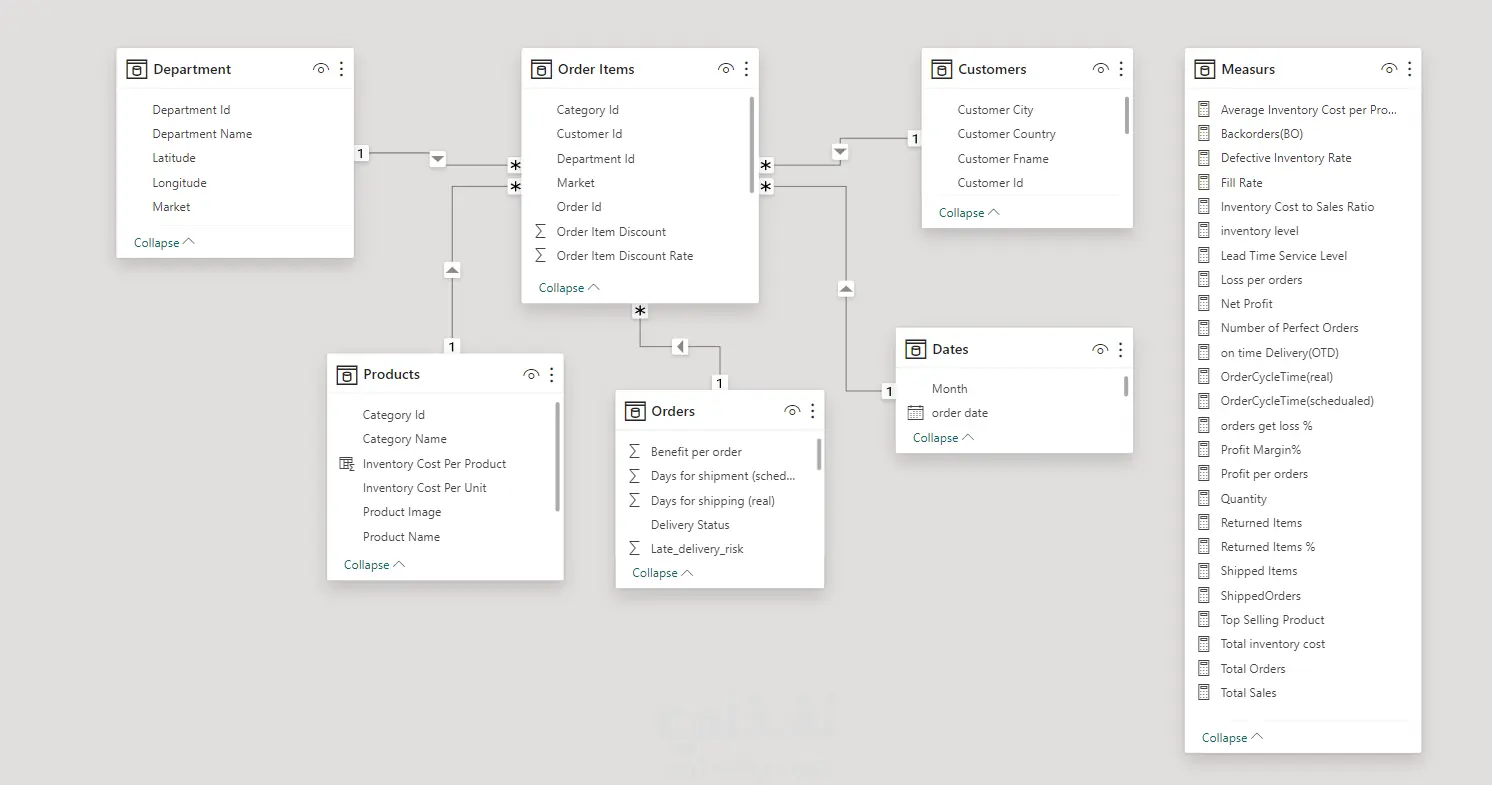This screenshot has height=785, width=1492.
Task: Click the measure icon next to Net Profit
Action: pyautogui.click(x=1204, y=304)
